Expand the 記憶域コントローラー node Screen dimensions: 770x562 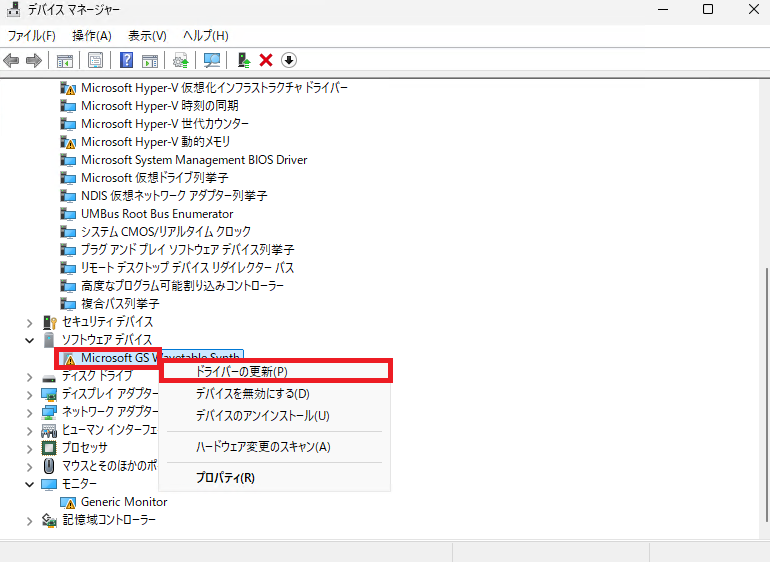pyautogui.click(x=29, y=521)
